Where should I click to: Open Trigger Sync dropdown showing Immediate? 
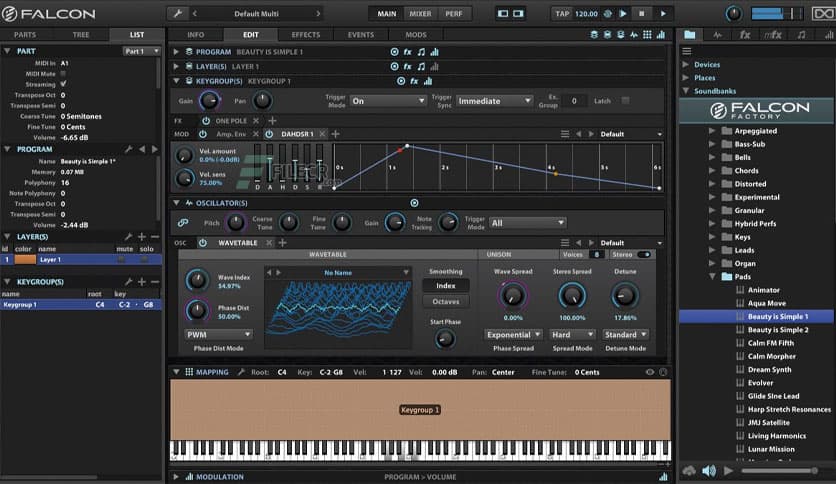pyautogui.click(x=494, y=101)
